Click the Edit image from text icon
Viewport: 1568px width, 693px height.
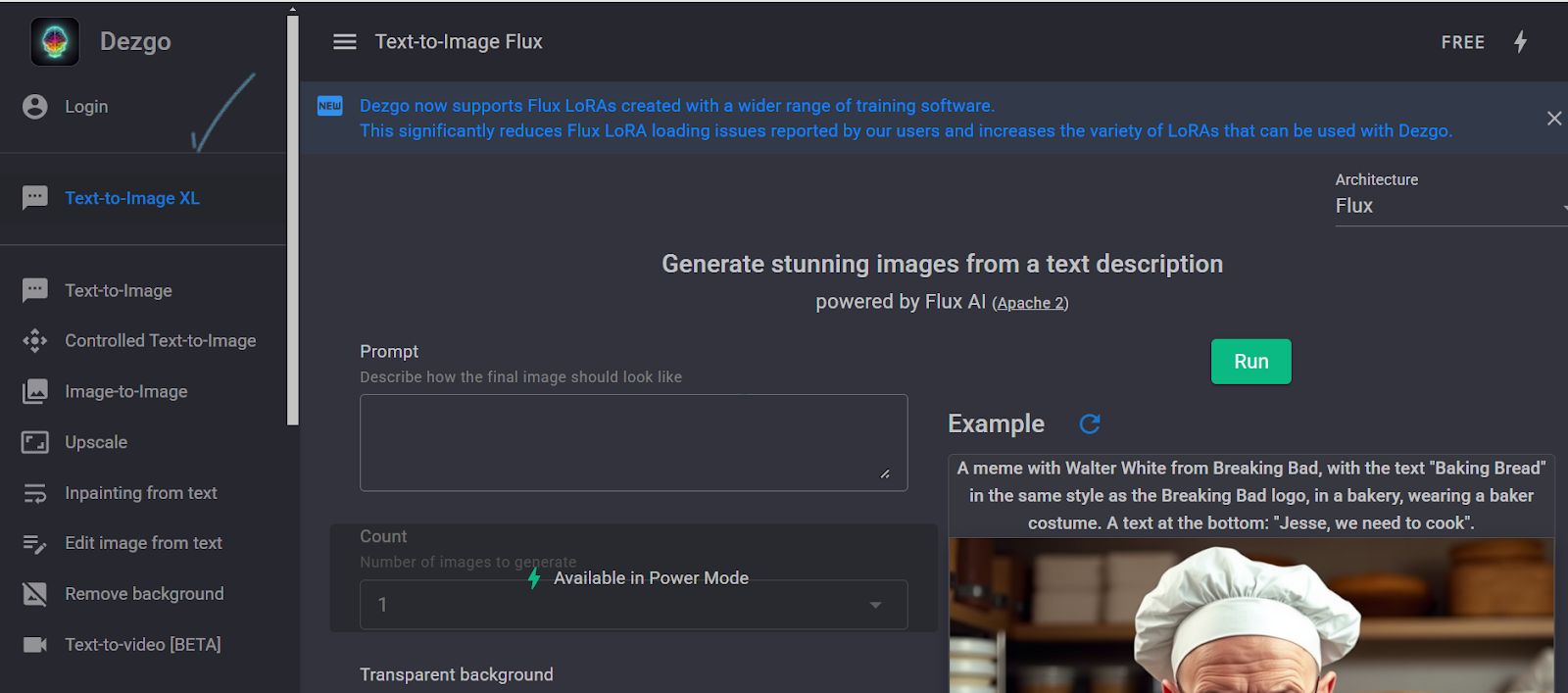[35, 543]
